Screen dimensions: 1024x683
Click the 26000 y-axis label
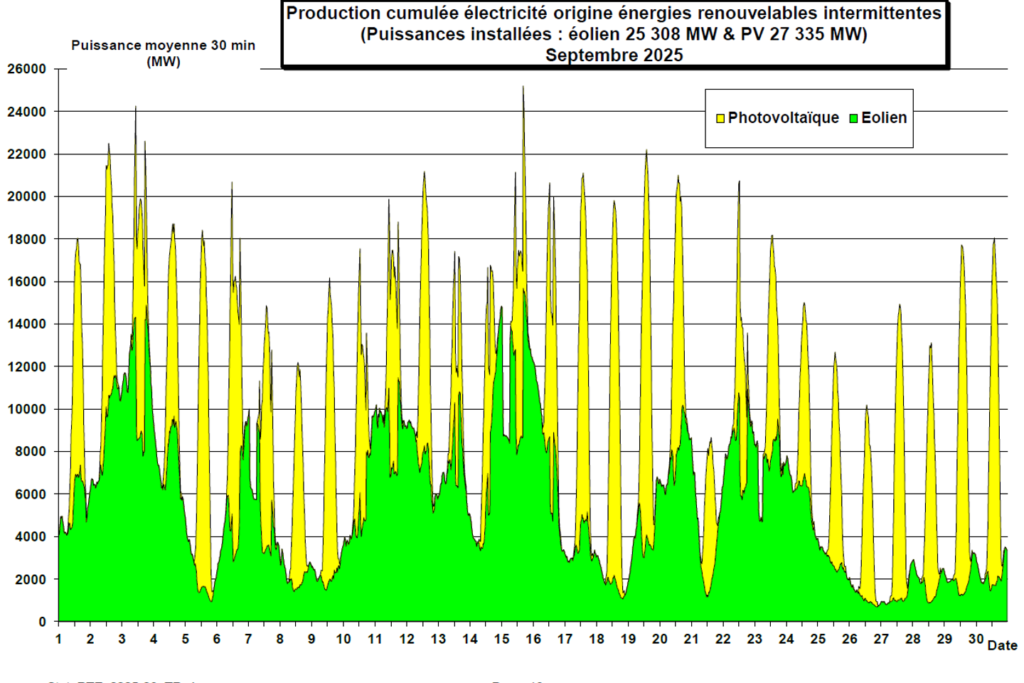[28, 69]
